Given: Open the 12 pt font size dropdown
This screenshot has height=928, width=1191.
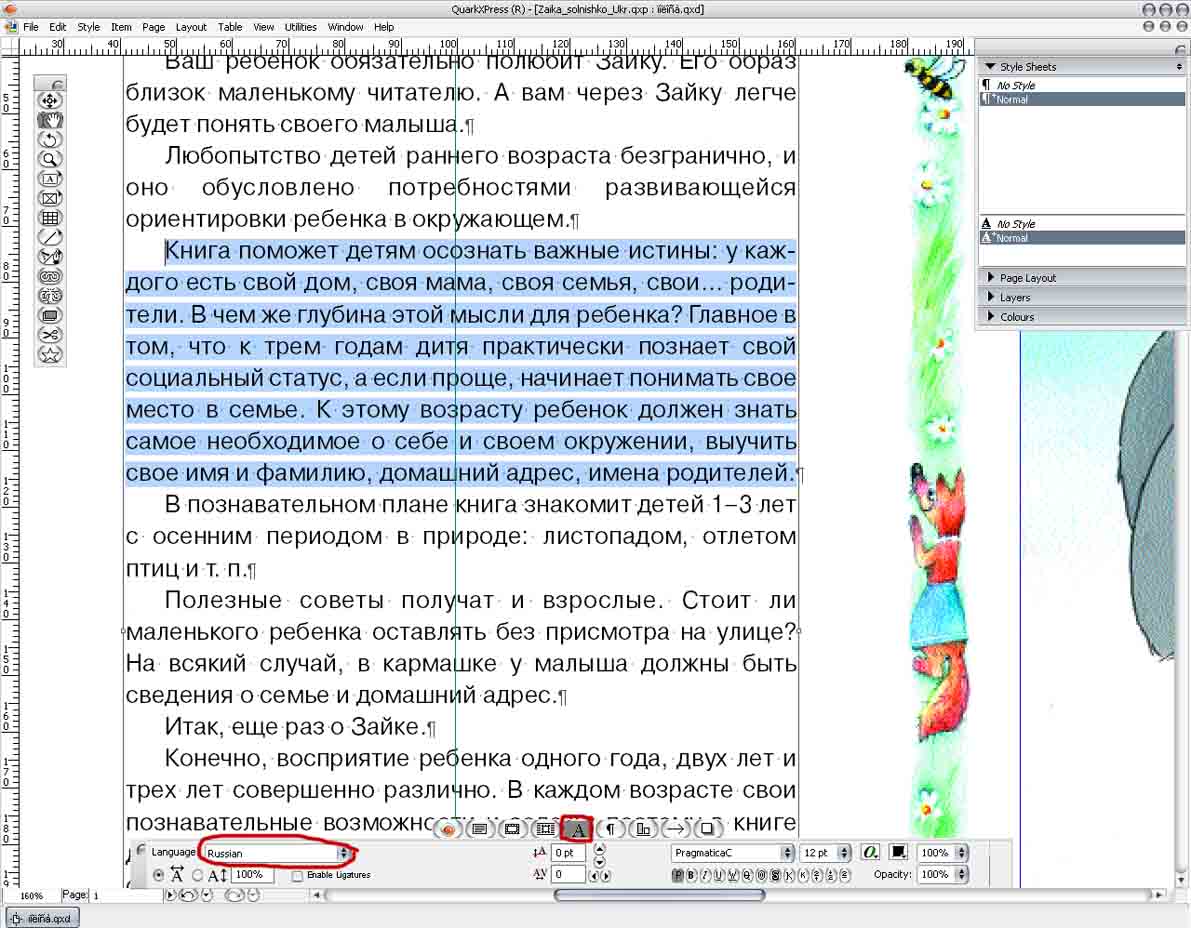Looking at the screenshot, I should [x=825, y=853].
